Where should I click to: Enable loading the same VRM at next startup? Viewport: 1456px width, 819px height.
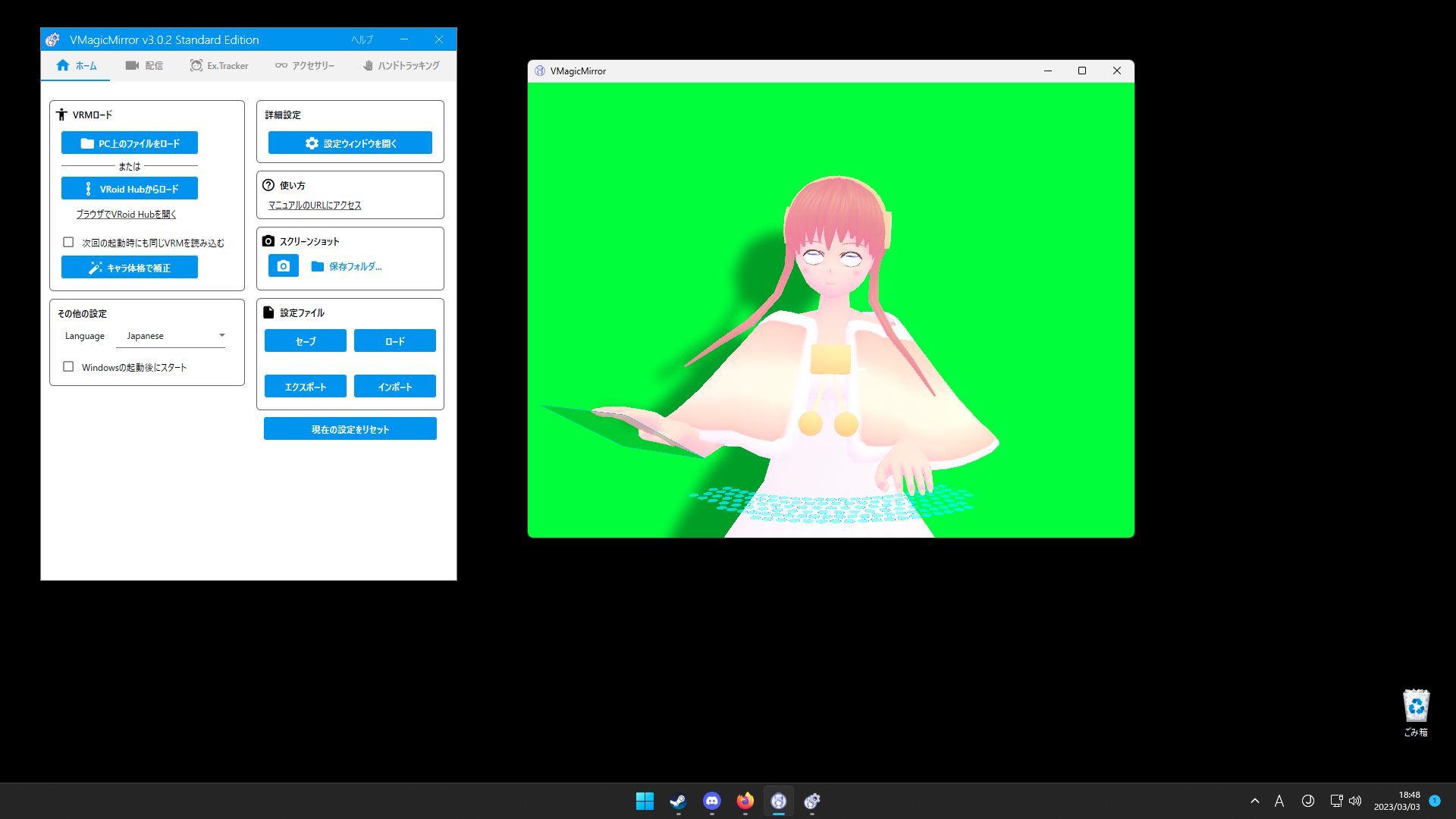pos(68,242)
